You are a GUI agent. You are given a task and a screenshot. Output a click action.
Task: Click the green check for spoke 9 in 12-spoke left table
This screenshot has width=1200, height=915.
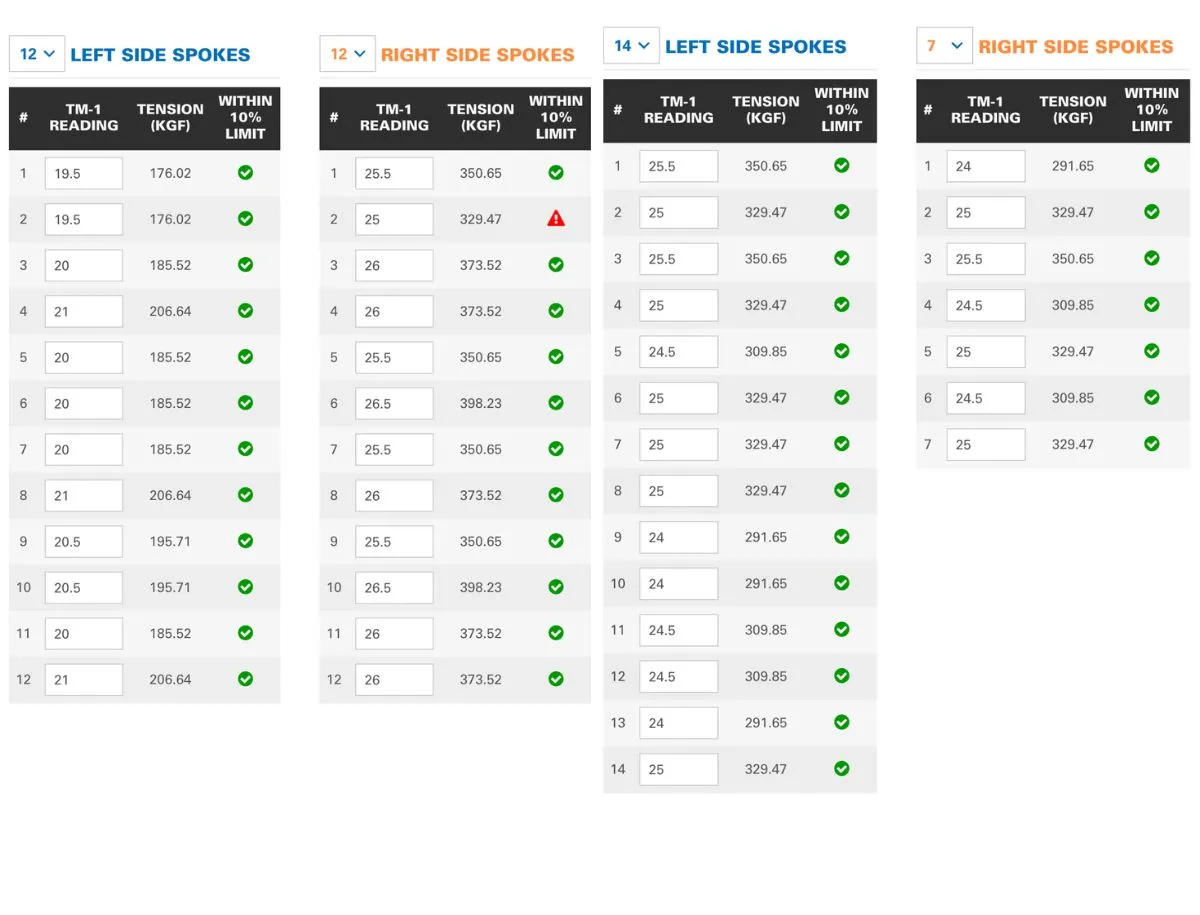click(x=245, y=541)
